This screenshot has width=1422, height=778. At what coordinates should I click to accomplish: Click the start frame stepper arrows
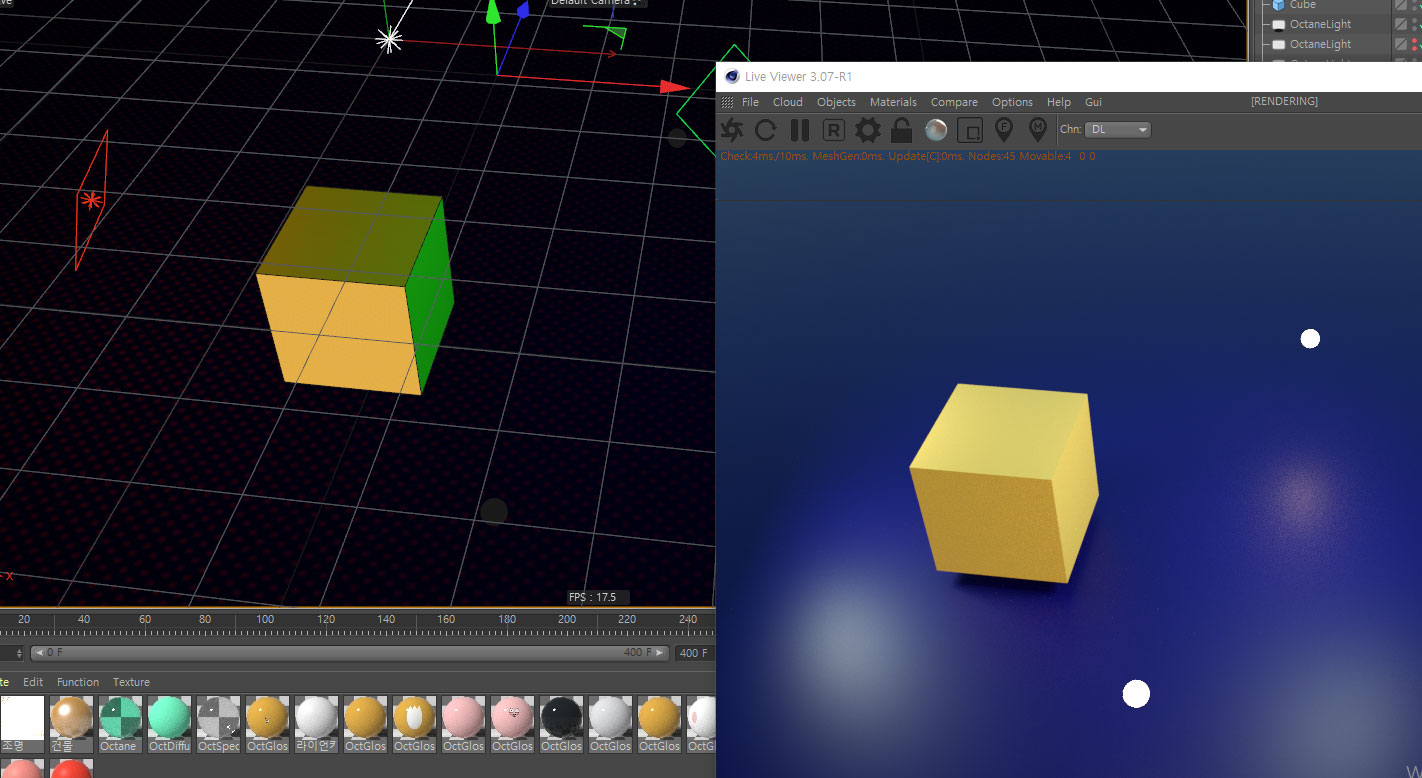click(19, 653)
